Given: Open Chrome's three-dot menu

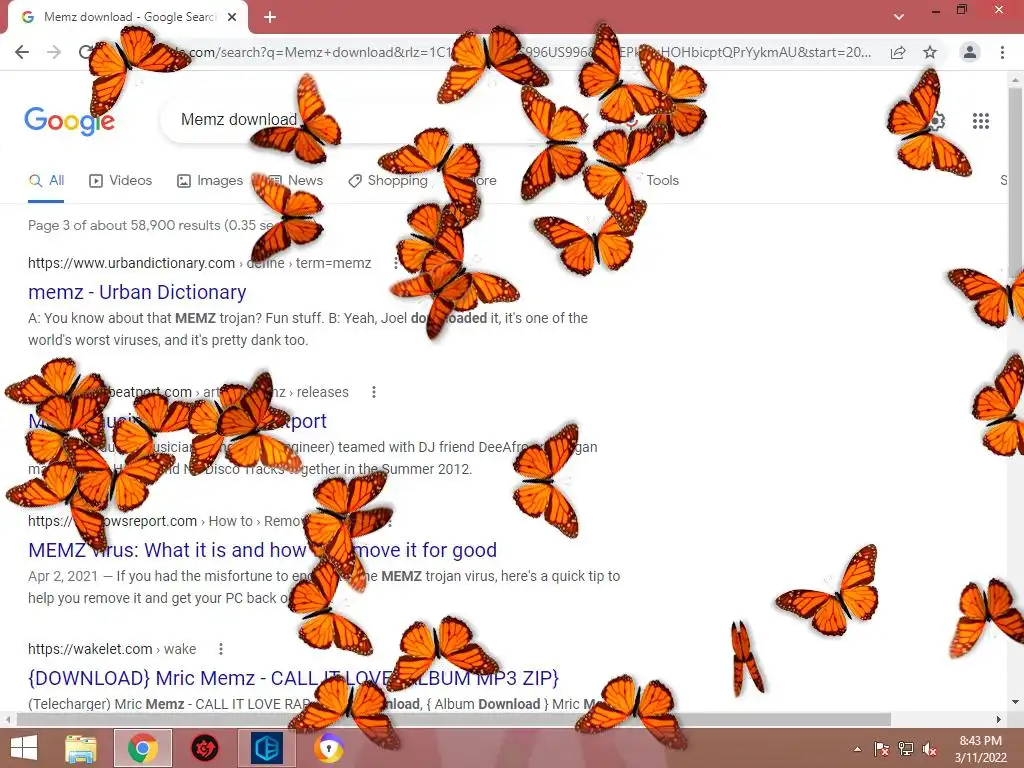Looking at the screenshot, I should [x=1002, y=52].
